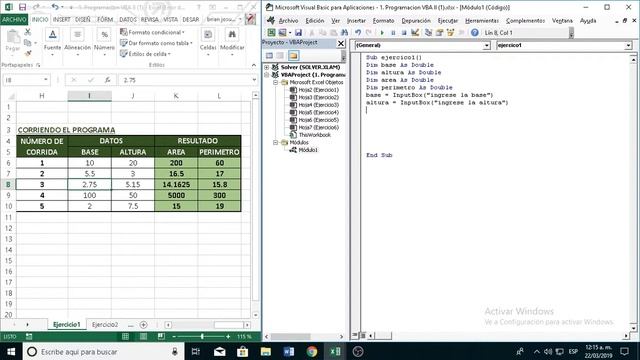Undo last edit in VBA editor
This screenshot has width=640, height=360.
(358, 33)
